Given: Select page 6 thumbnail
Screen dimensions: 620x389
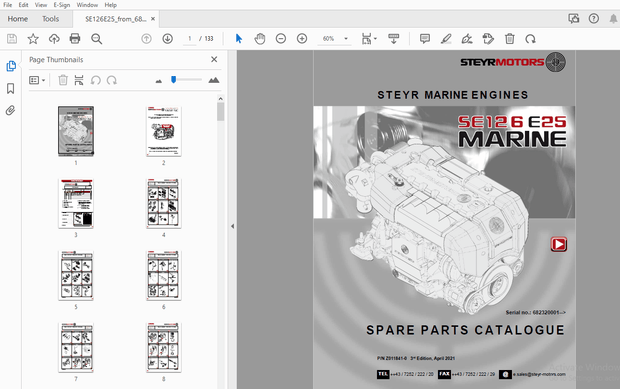Looking at the screenshot, I should [164, 275].
